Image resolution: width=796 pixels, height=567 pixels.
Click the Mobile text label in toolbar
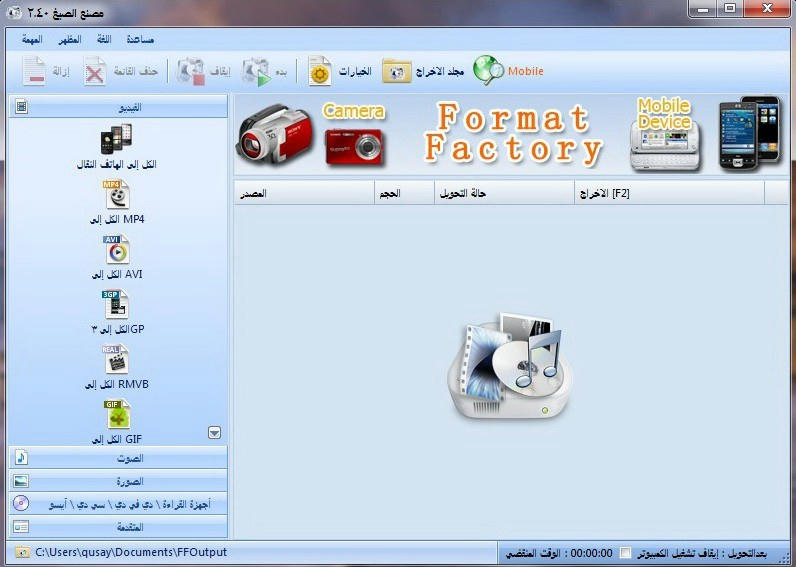click(525, 71)
